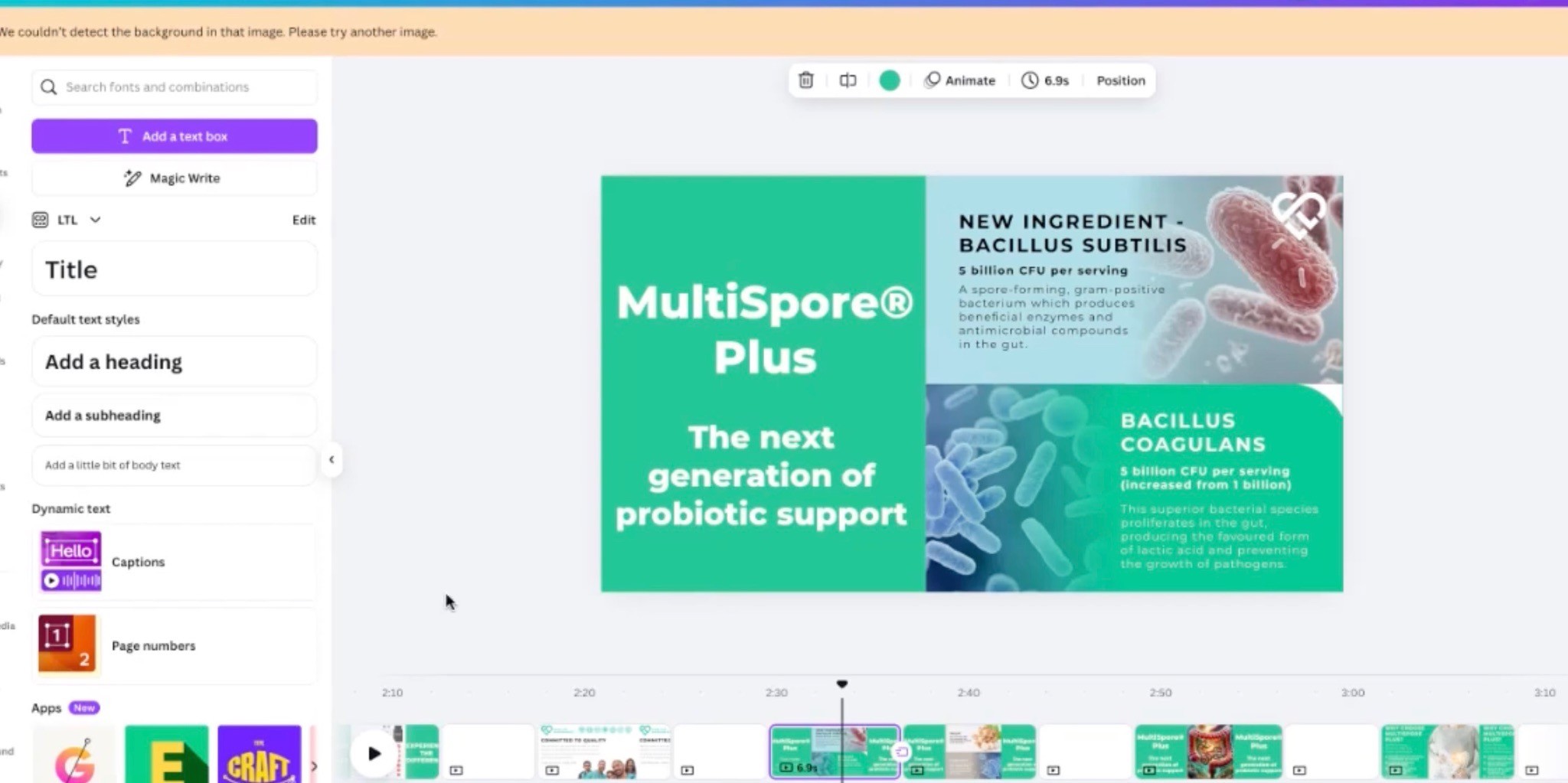This screenshot has height=783, width=1568.
Task: Open the Captions dynamic text option
Action: (175, 562)
